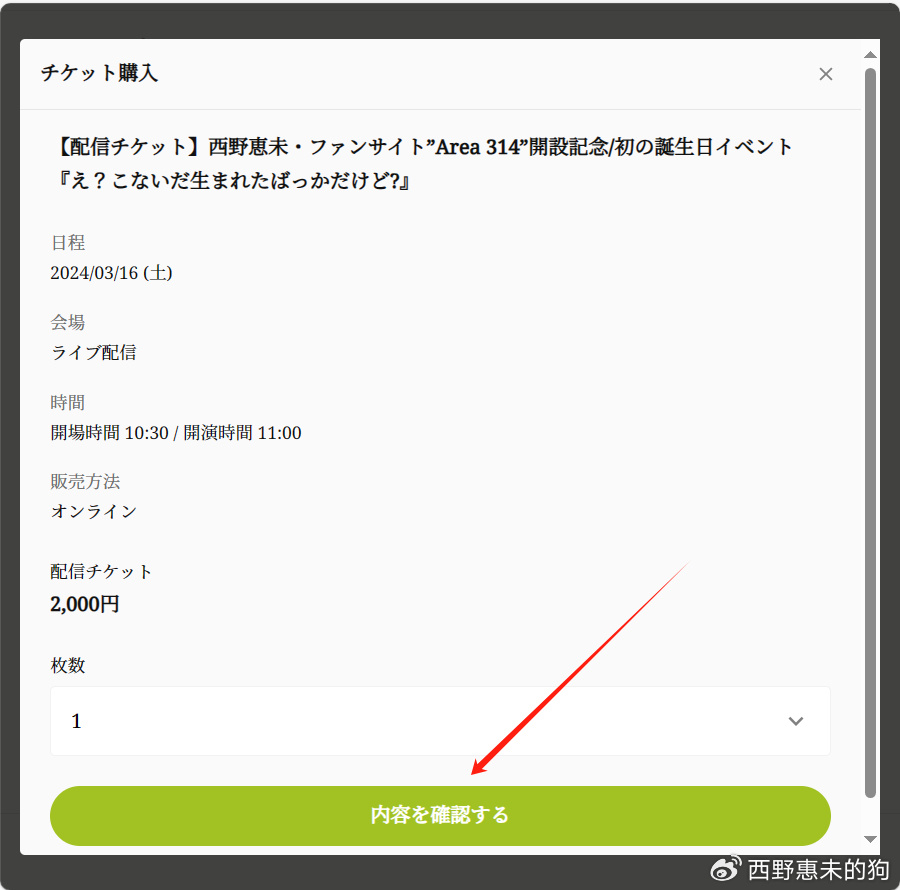Image resolution: width=900 pixels, height=890 pixels.
Task: Click the selected value 1 in quantity box
Action: point(76,721)
